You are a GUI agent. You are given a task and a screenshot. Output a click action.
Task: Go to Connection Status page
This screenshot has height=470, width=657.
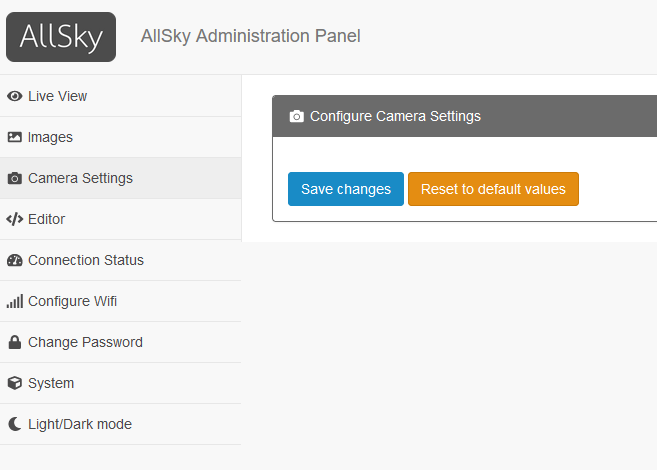coord(121,261)
